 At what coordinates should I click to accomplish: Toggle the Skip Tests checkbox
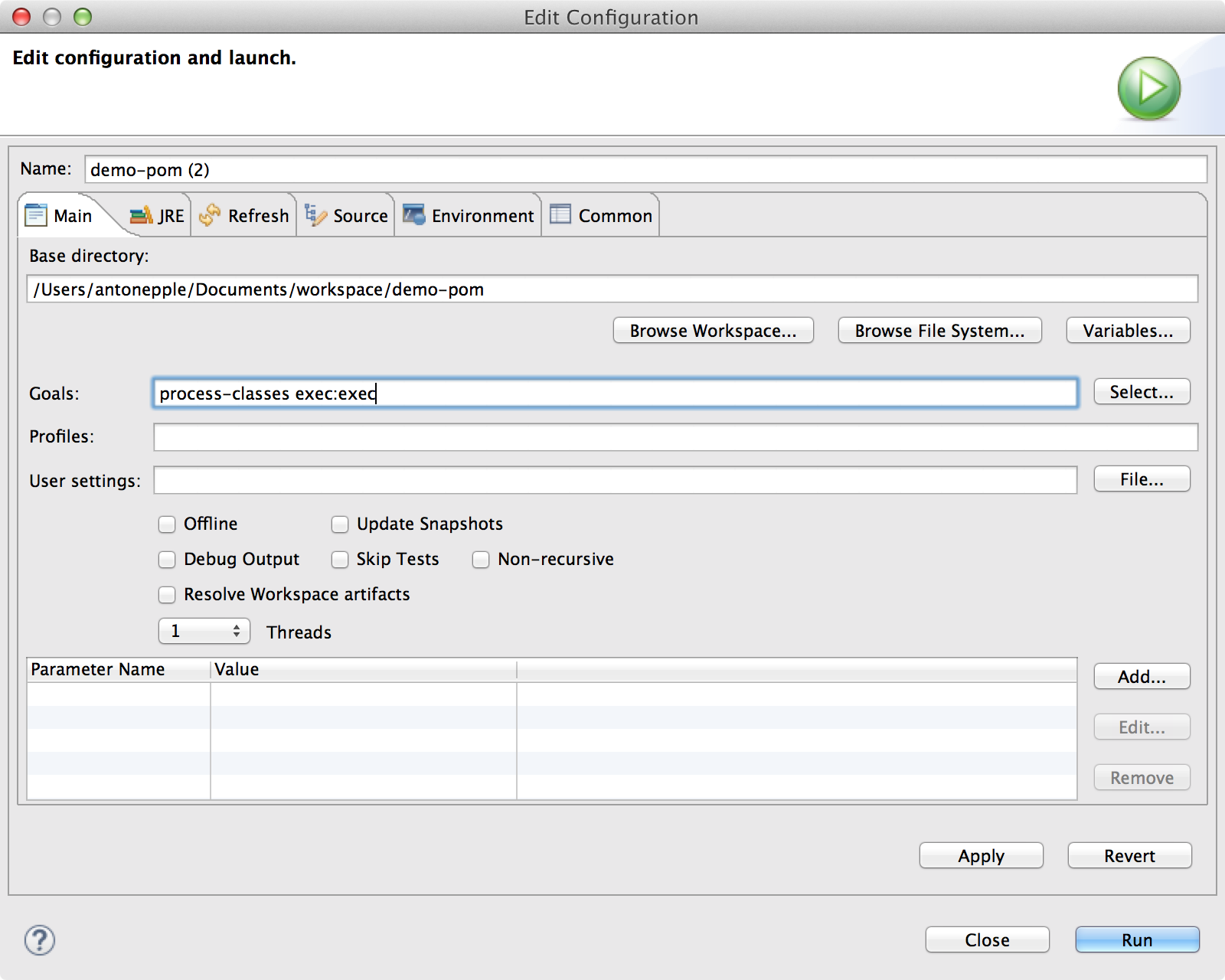[340, 560]
